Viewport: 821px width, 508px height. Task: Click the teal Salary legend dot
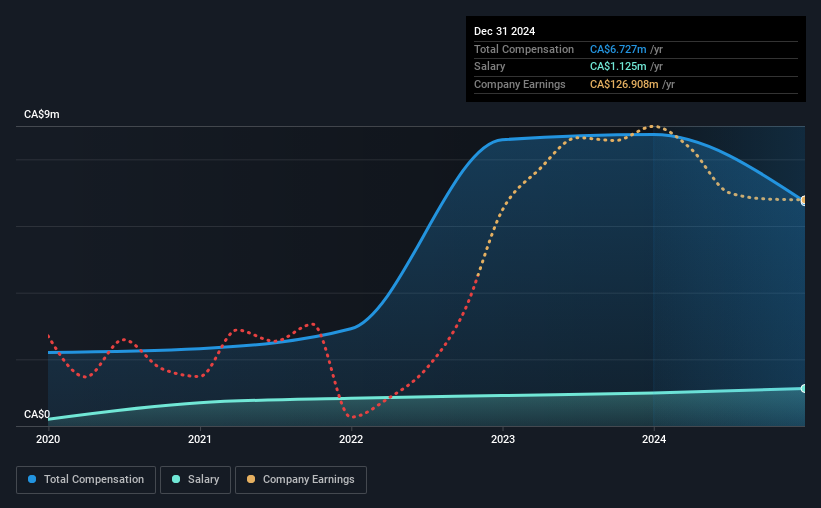coord(176,479)
